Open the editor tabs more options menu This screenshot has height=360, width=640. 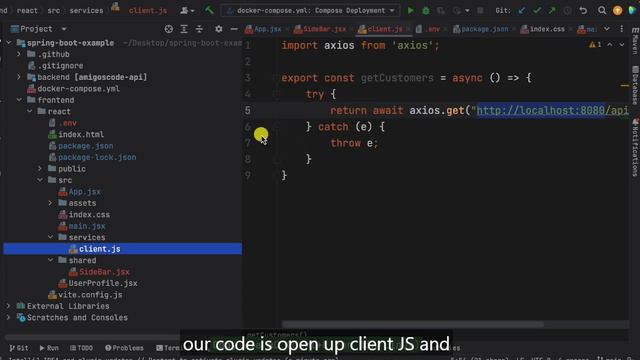tap(622, 29)
